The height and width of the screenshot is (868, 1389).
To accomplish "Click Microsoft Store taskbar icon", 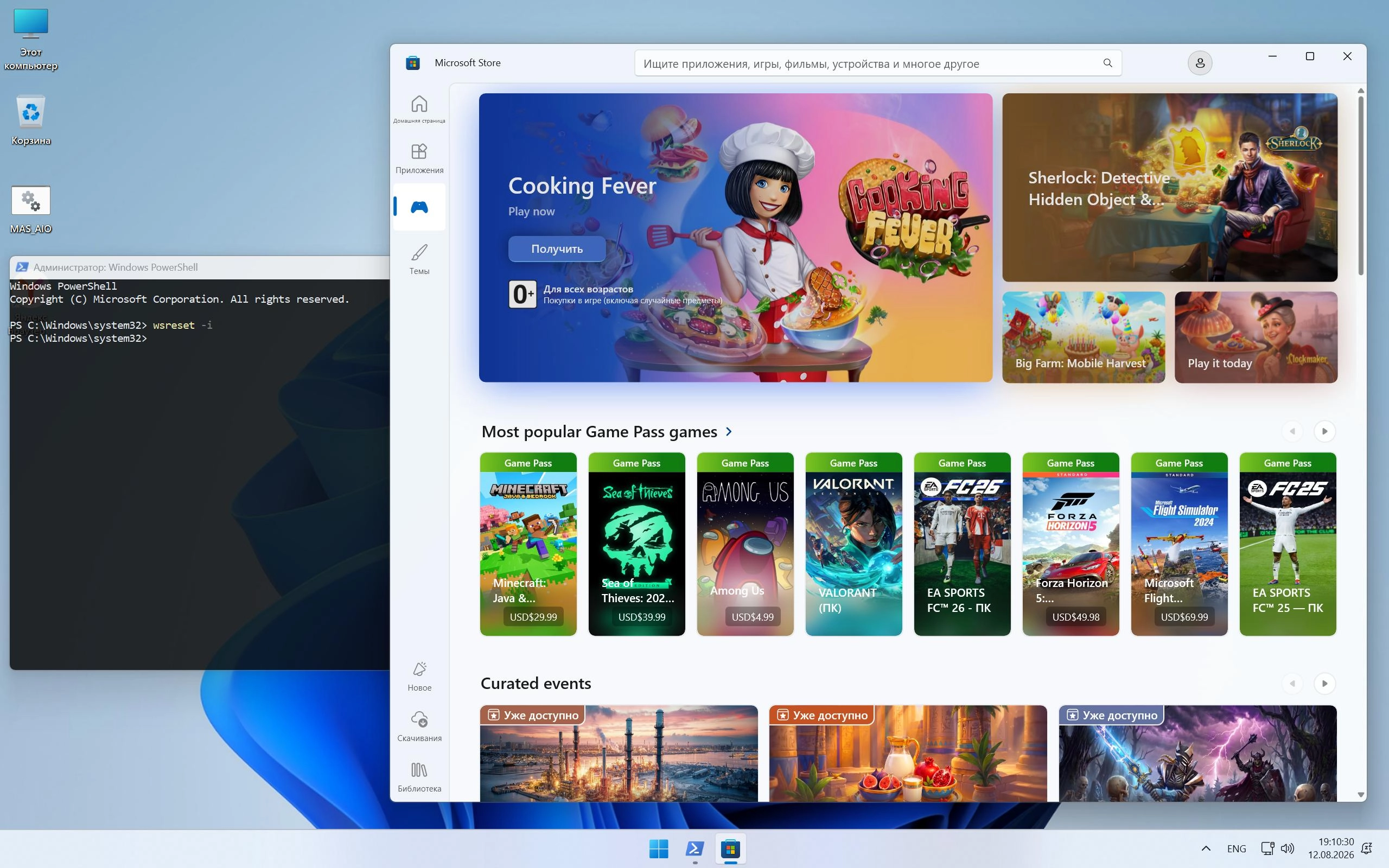I will tap(731, 848).
